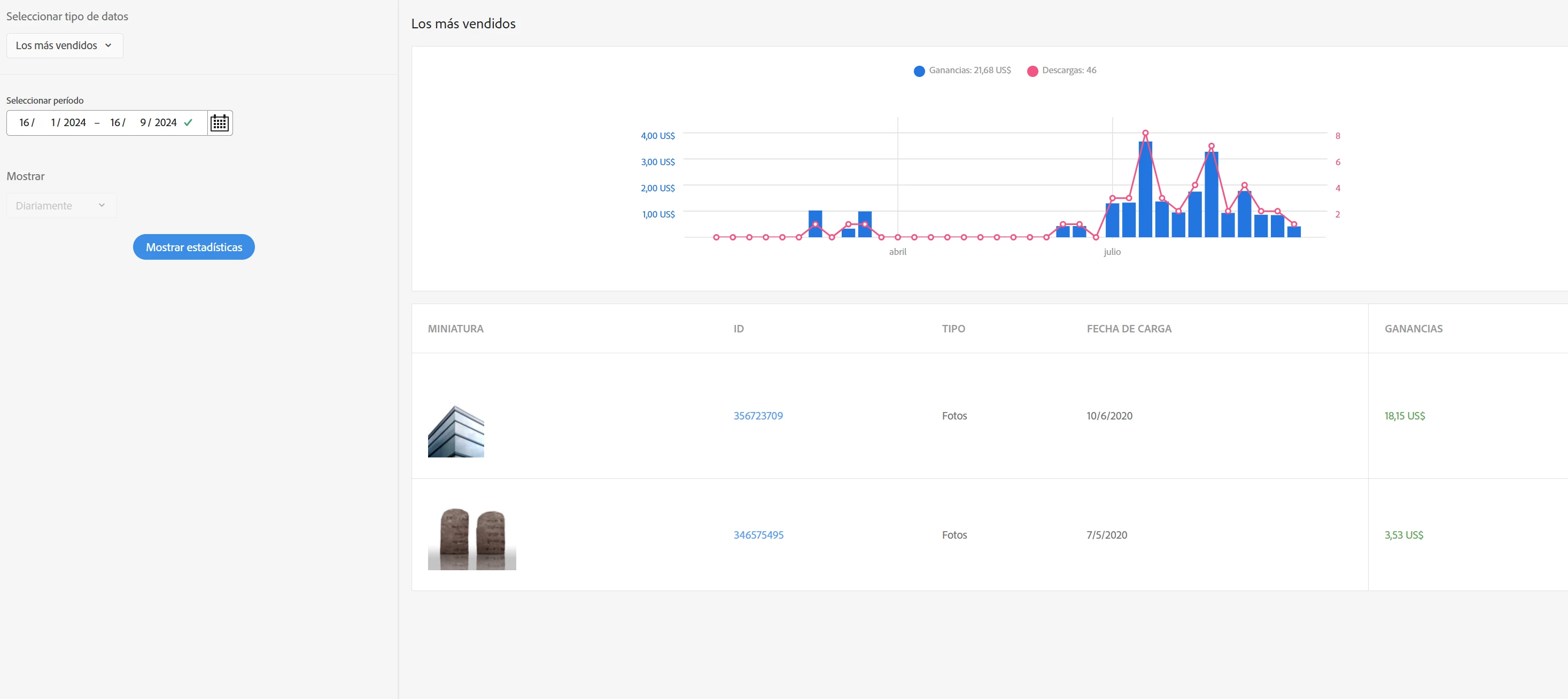Click the TIPO column header
1568x699 pixels.
(953, 329)
